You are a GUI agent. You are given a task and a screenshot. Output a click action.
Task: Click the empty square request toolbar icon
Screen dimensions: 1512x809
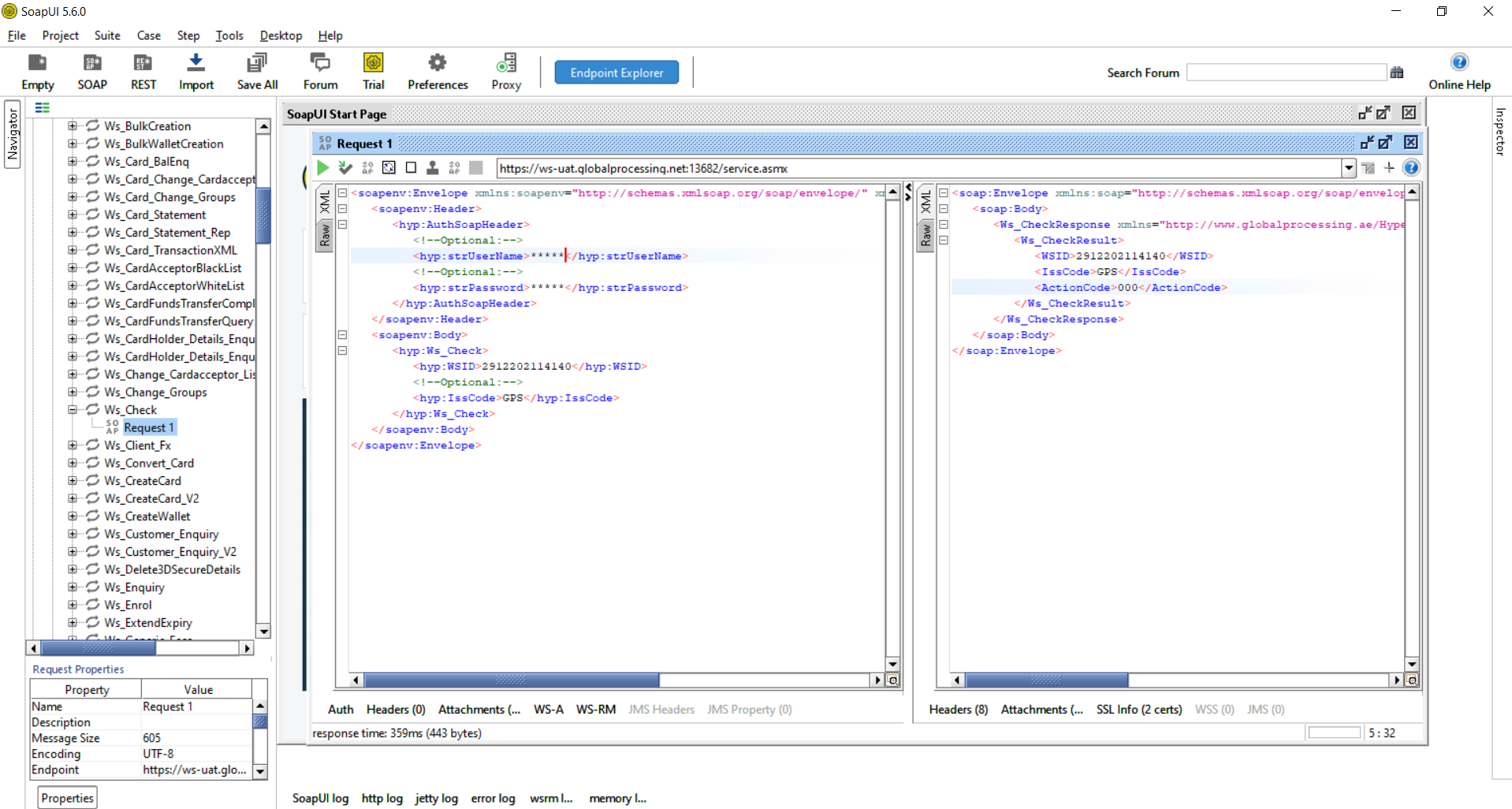411,168
